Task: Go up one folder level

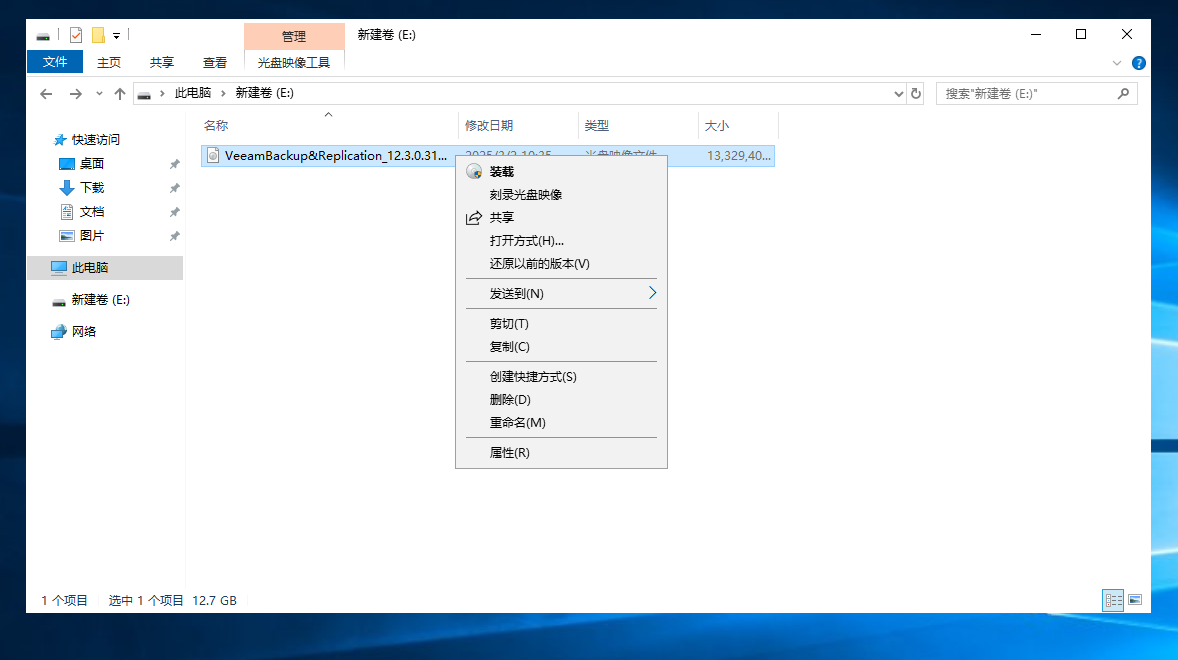Action: pyautogui.click(x=119, y=93)
